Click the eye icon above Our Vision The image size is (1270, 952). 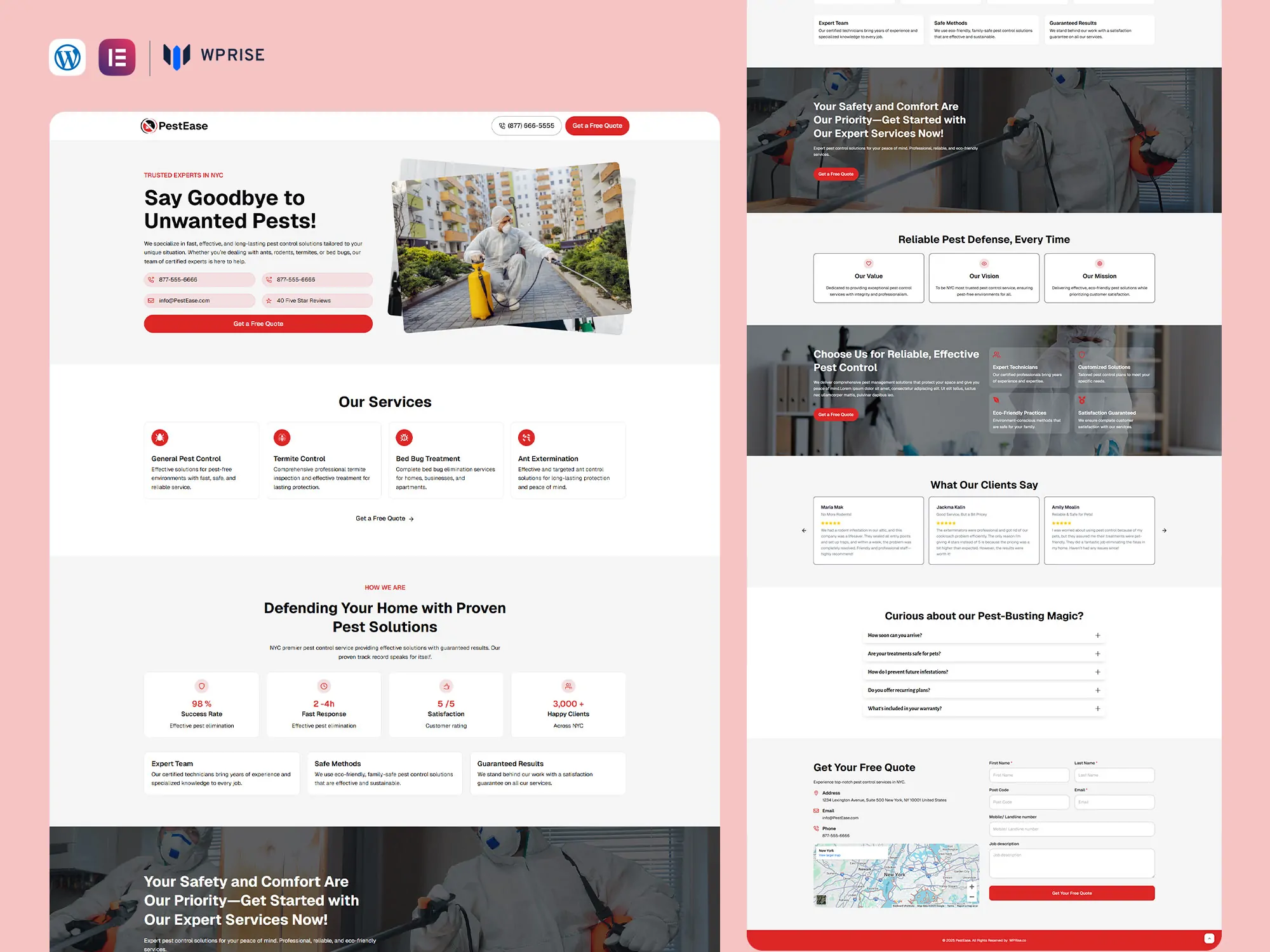click(x=984, y=263)
